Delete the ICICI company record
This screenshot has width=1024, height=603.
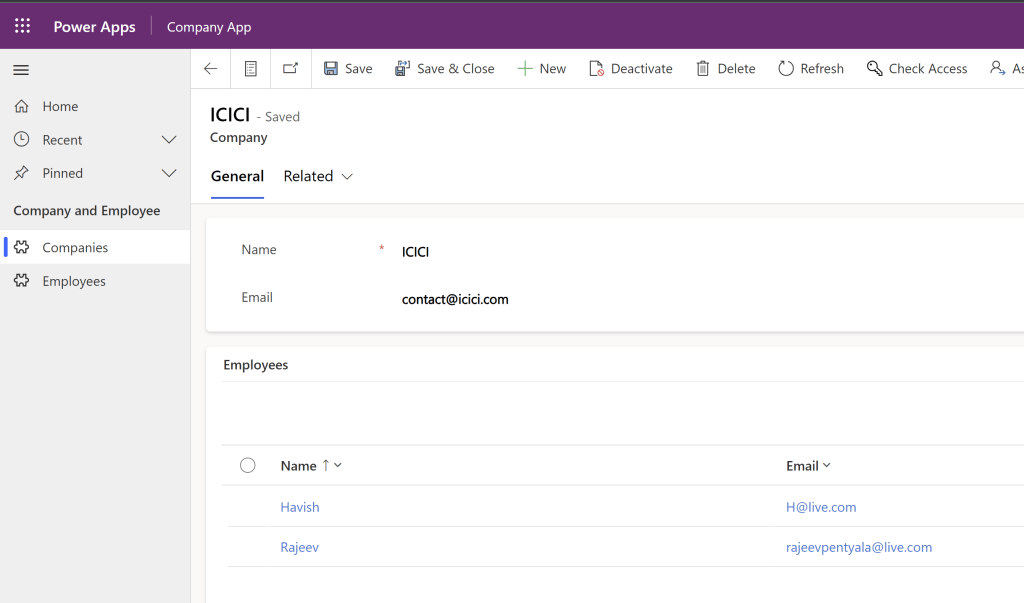pyautogui.click(x=725, y=69)
